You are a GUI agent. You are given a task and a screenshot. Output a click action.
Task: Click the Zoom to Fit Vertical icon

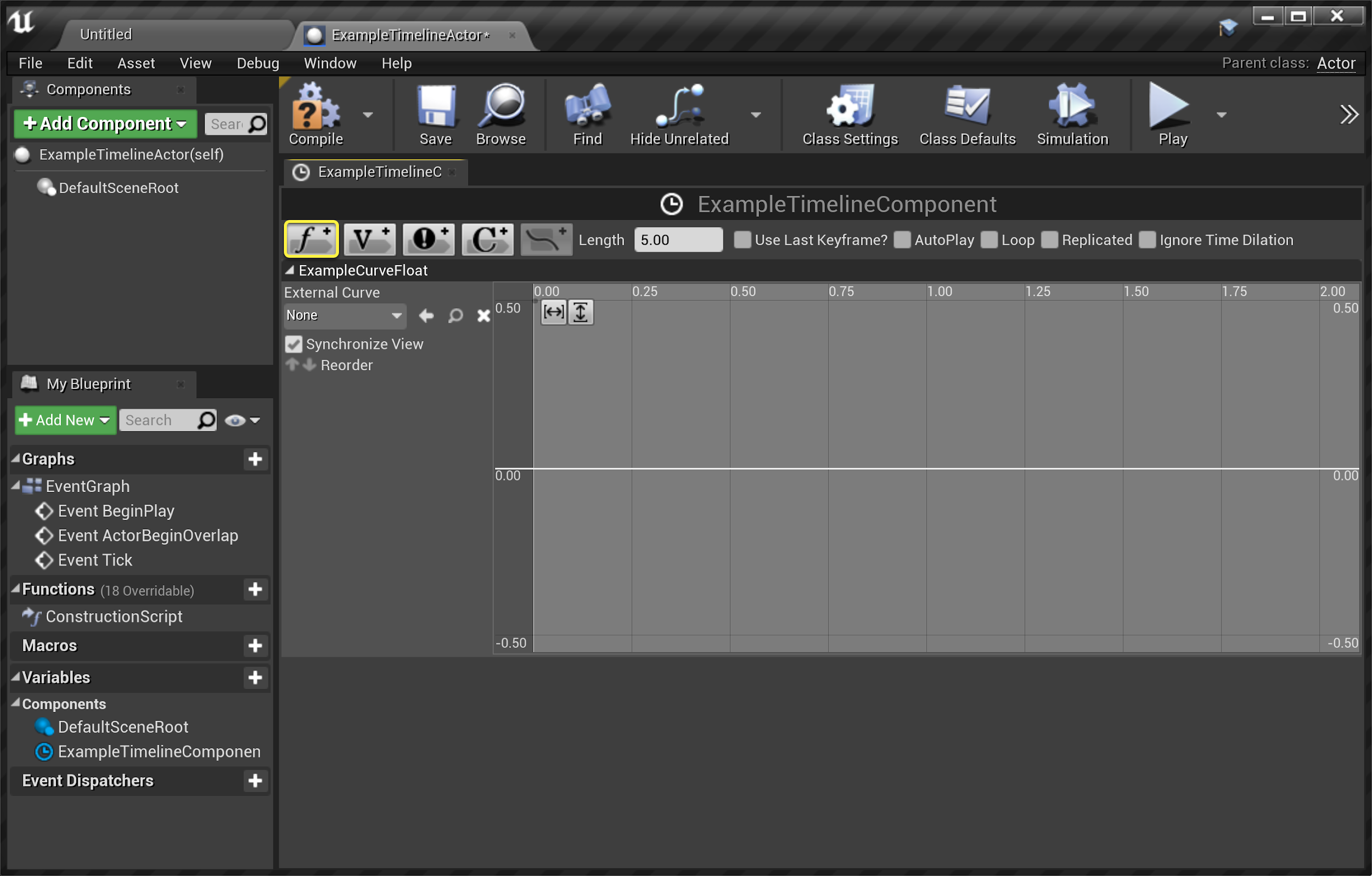(581, 312)
